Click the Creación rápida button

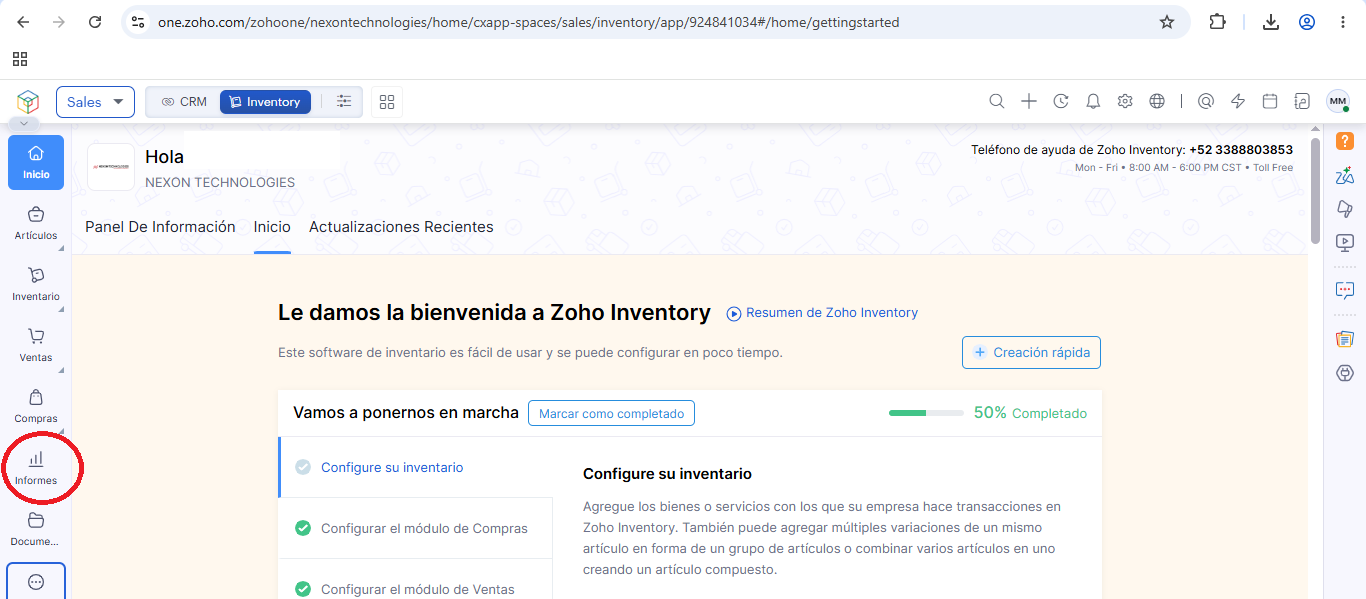tap(1032, 352)
